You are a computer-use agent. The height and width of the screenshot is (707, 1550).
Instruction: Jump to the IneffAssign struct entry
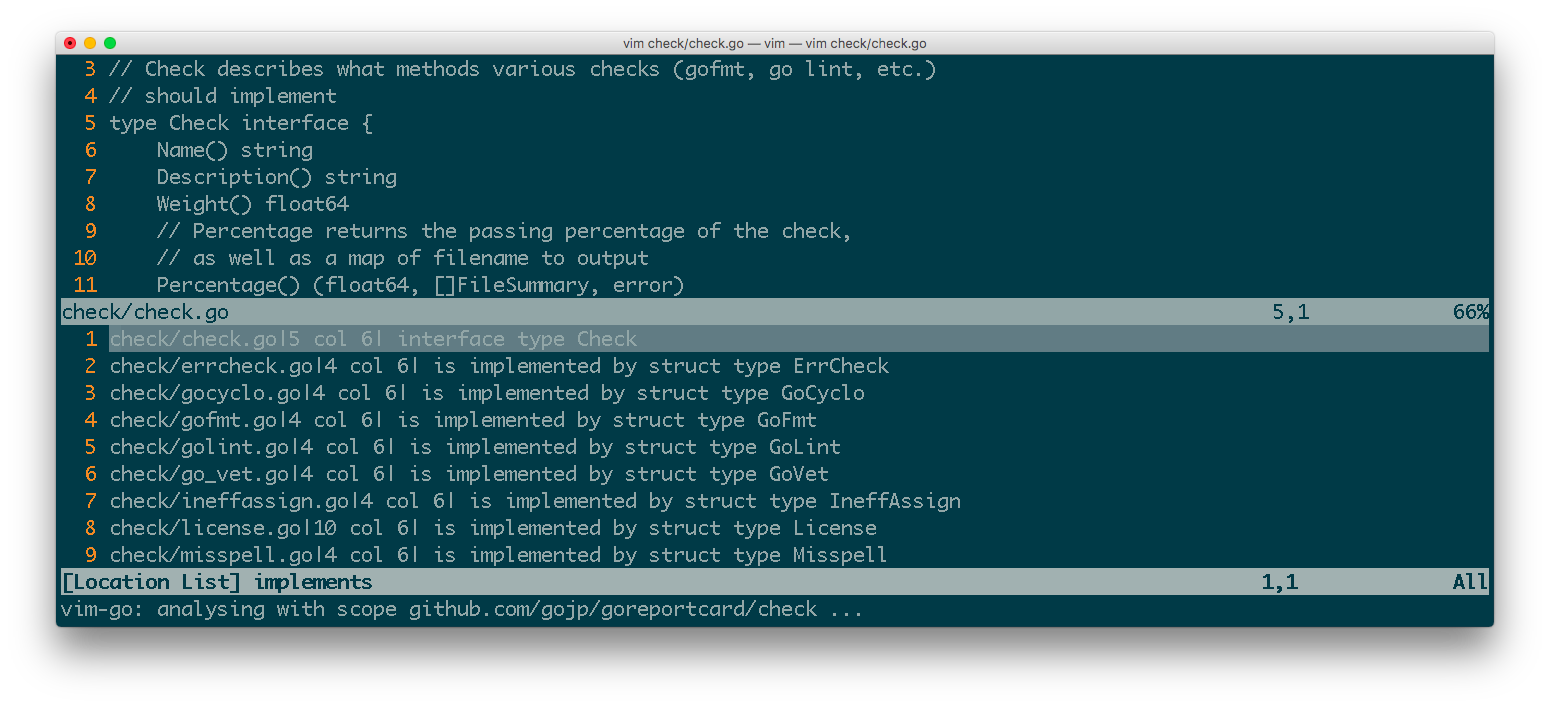coord(535,501)
